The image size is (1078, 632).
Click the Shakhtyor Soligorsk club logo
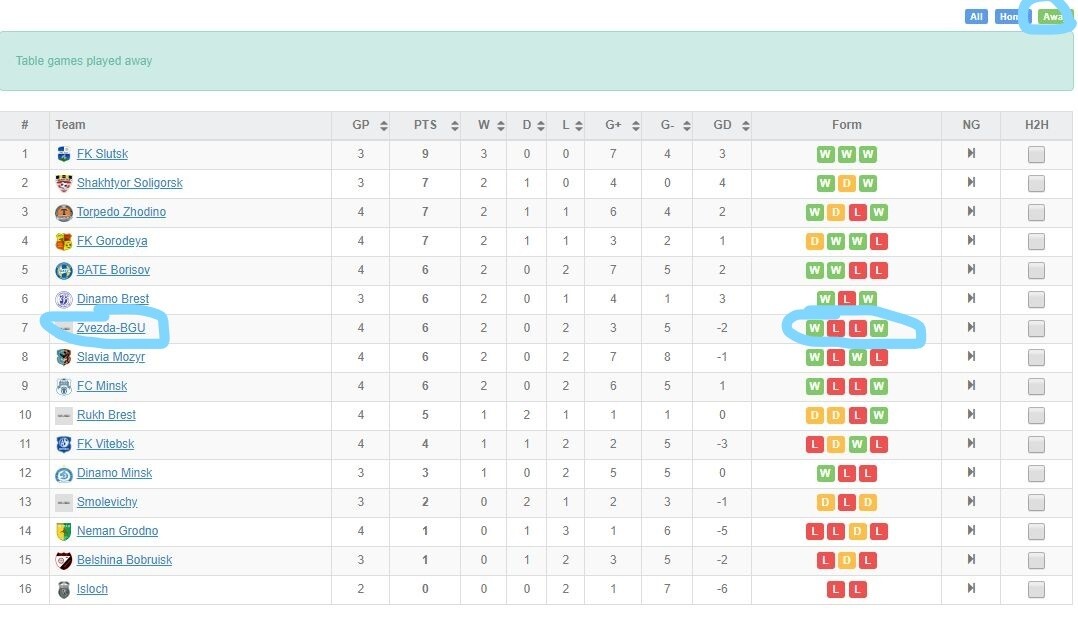[x=64, y=183]
